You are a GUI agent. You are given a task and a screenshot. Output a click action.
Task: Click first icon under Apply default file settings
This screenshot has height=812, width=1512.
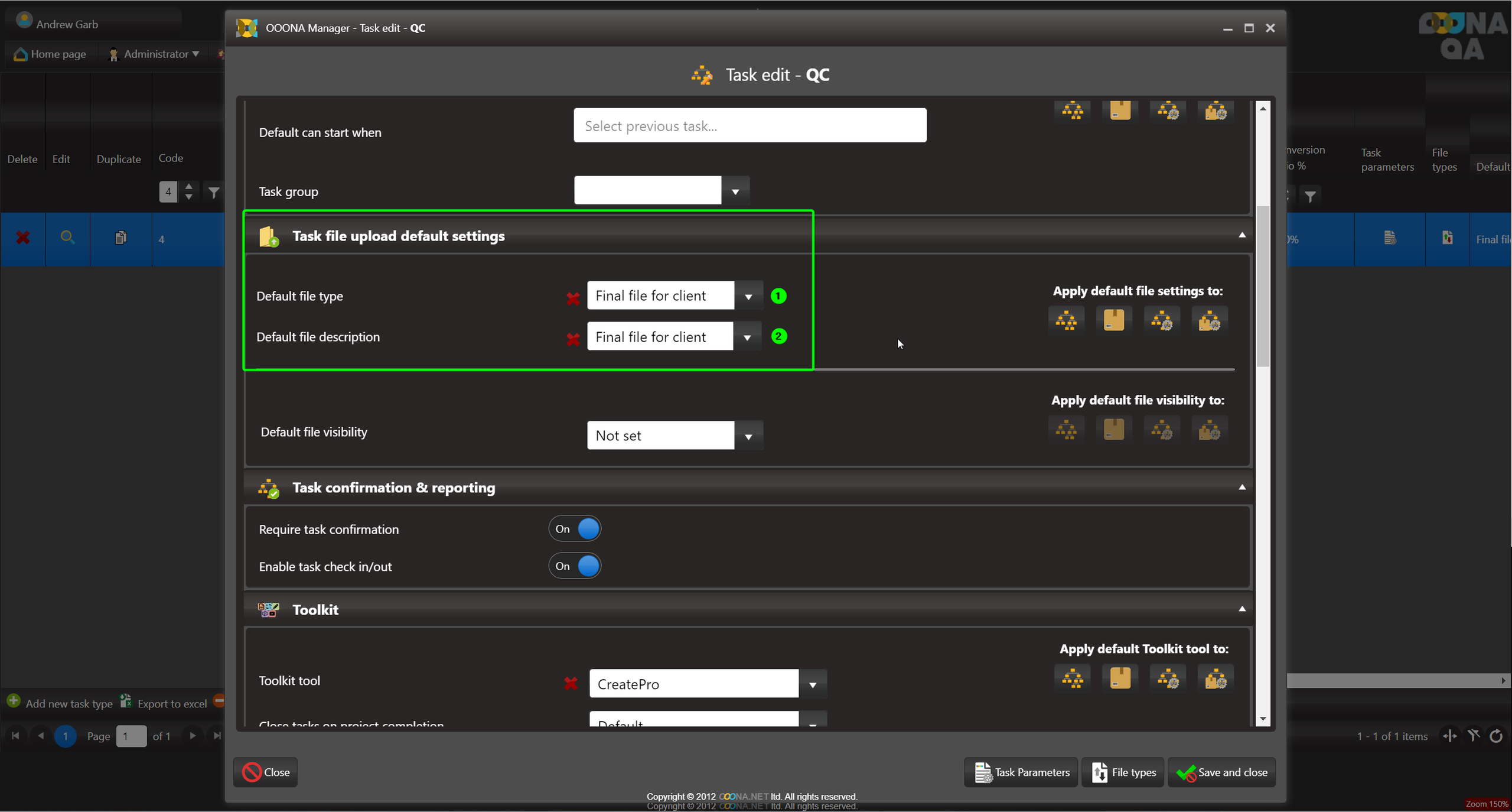[1066, 320]
